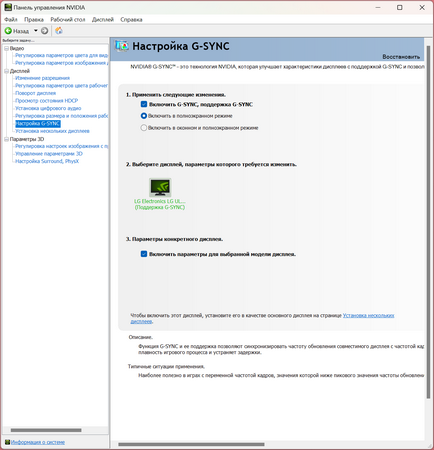Screen dimensions: 434x450
Task: Open the Файл menu
Action: click(x=11, y=20)
